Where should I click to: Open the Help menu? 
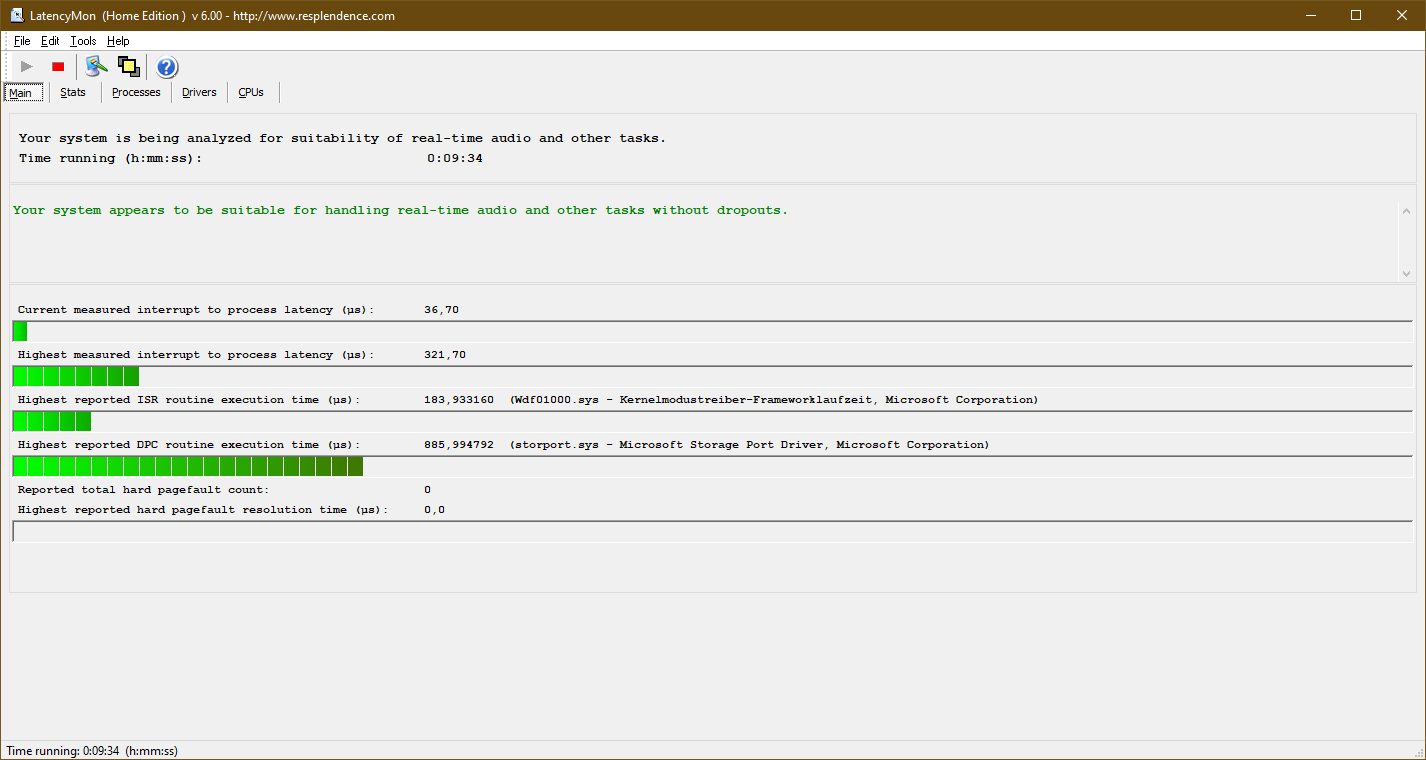[118, 41]
